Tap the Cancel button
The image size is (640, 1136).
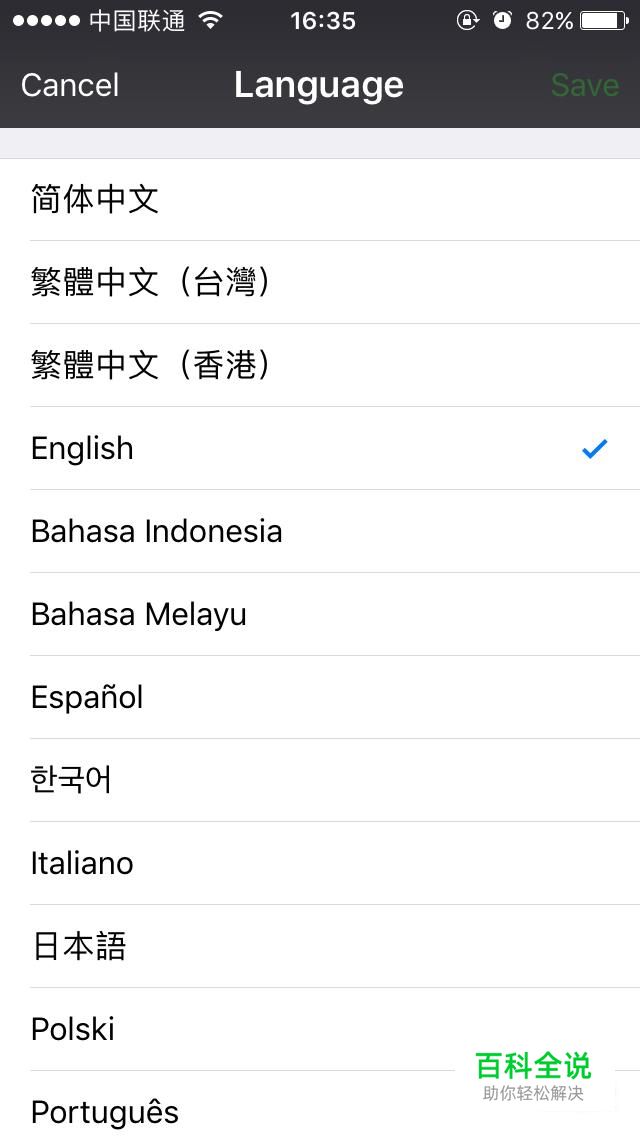click(70, 85)
